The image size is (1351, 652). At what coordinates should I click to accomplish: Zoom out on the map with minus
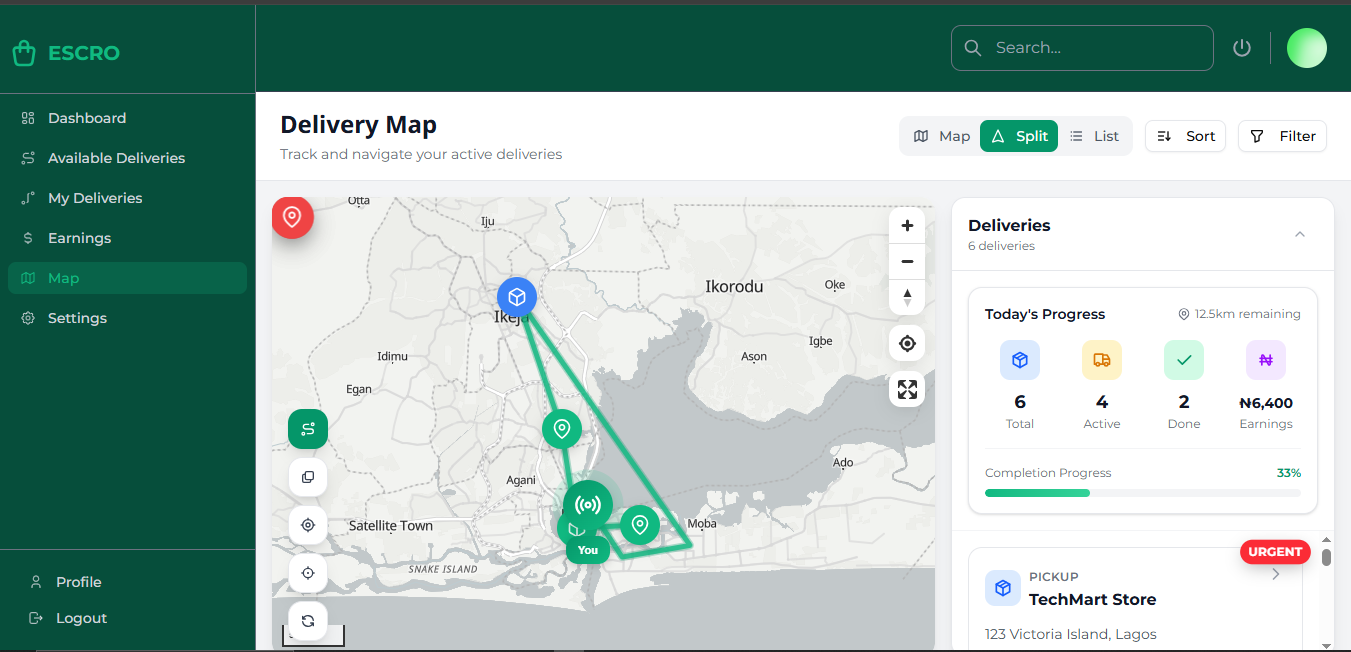click(x=907, y=262)
